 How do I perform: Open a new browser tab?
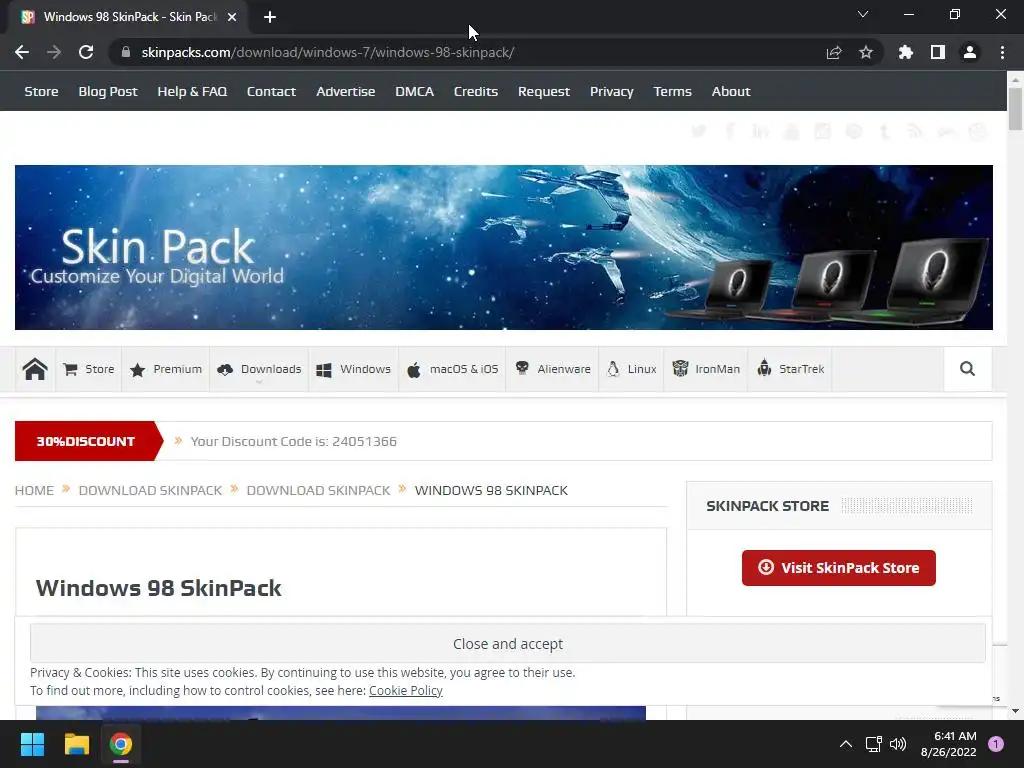click(270, 17)
